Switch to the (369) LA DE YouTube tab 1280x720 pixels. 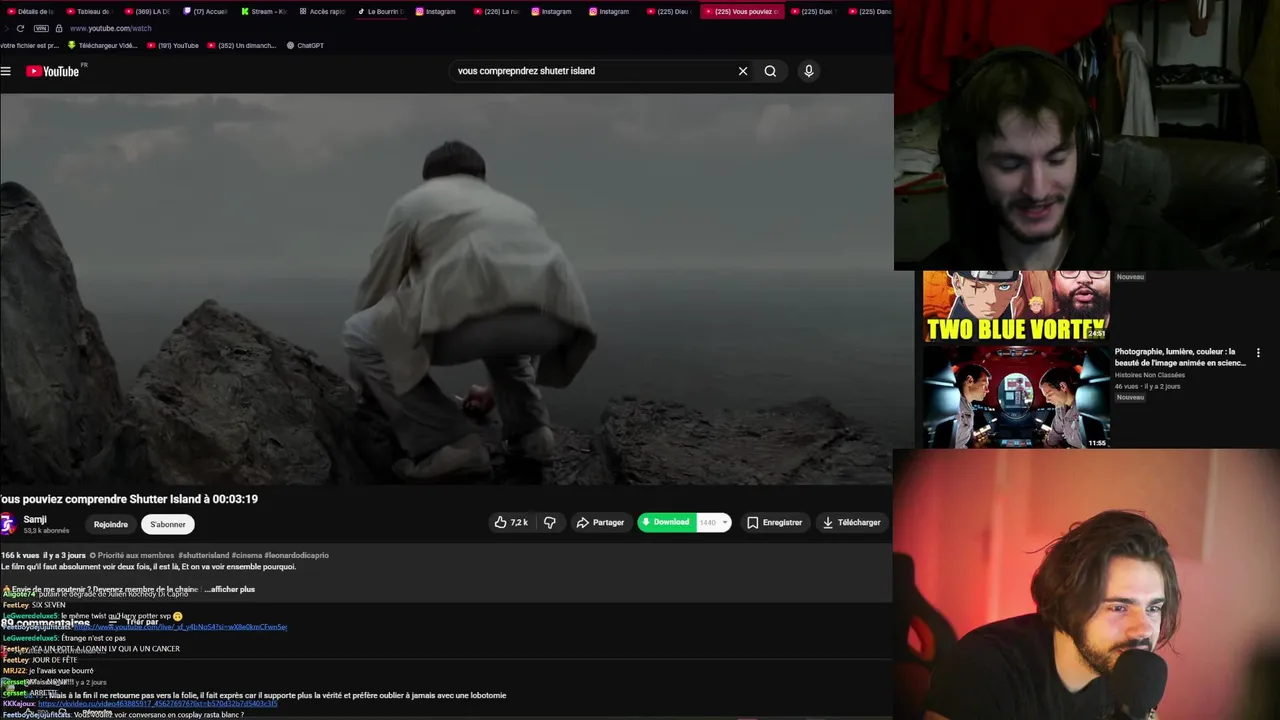point(148,12)
